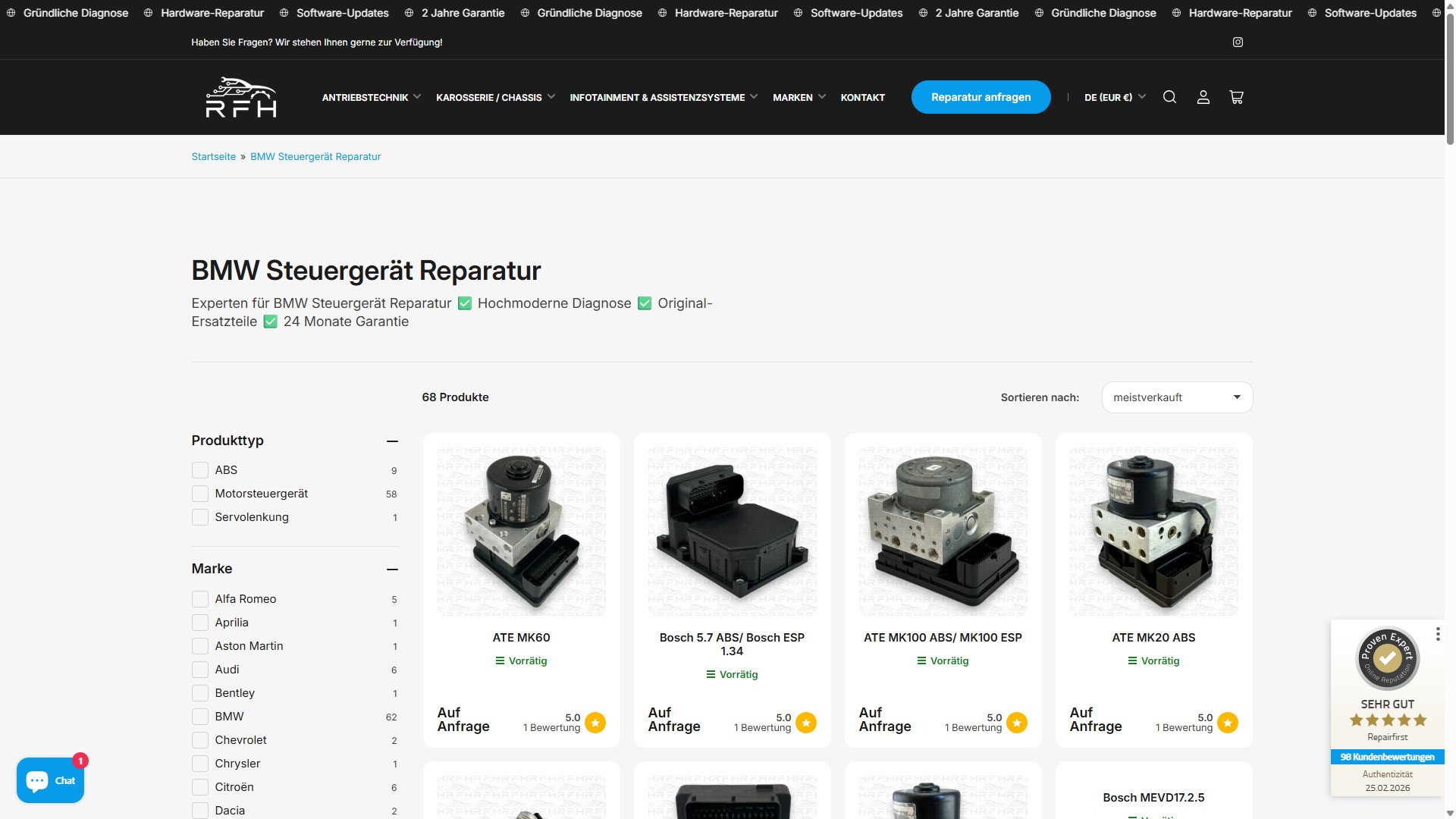
Task: Open the search magnifier icon
Action: pyautogui.click(x=1169, y=97)
